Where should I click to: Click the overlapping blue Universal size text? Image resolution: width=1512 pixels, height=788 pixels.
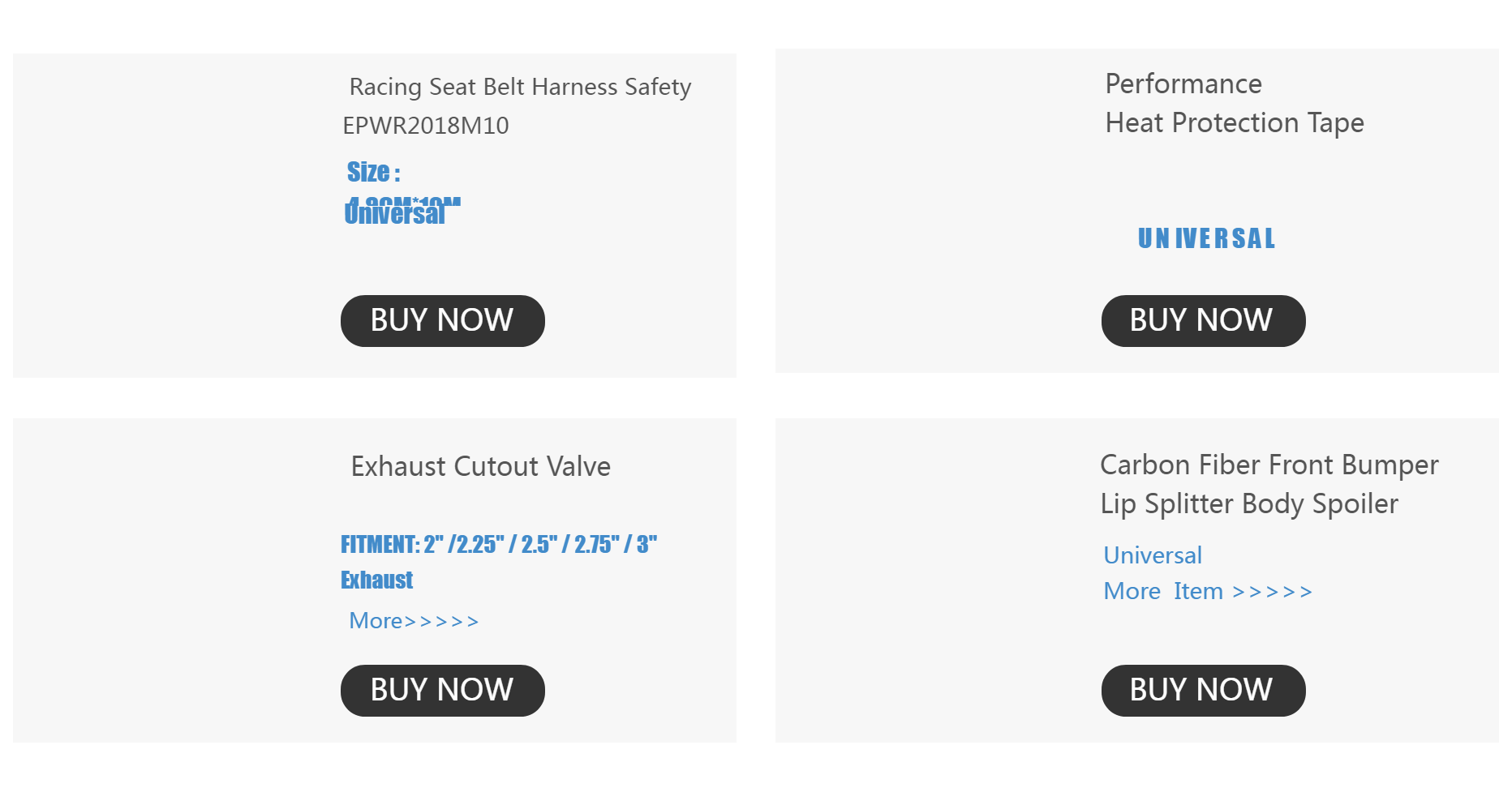pos(395,213)
